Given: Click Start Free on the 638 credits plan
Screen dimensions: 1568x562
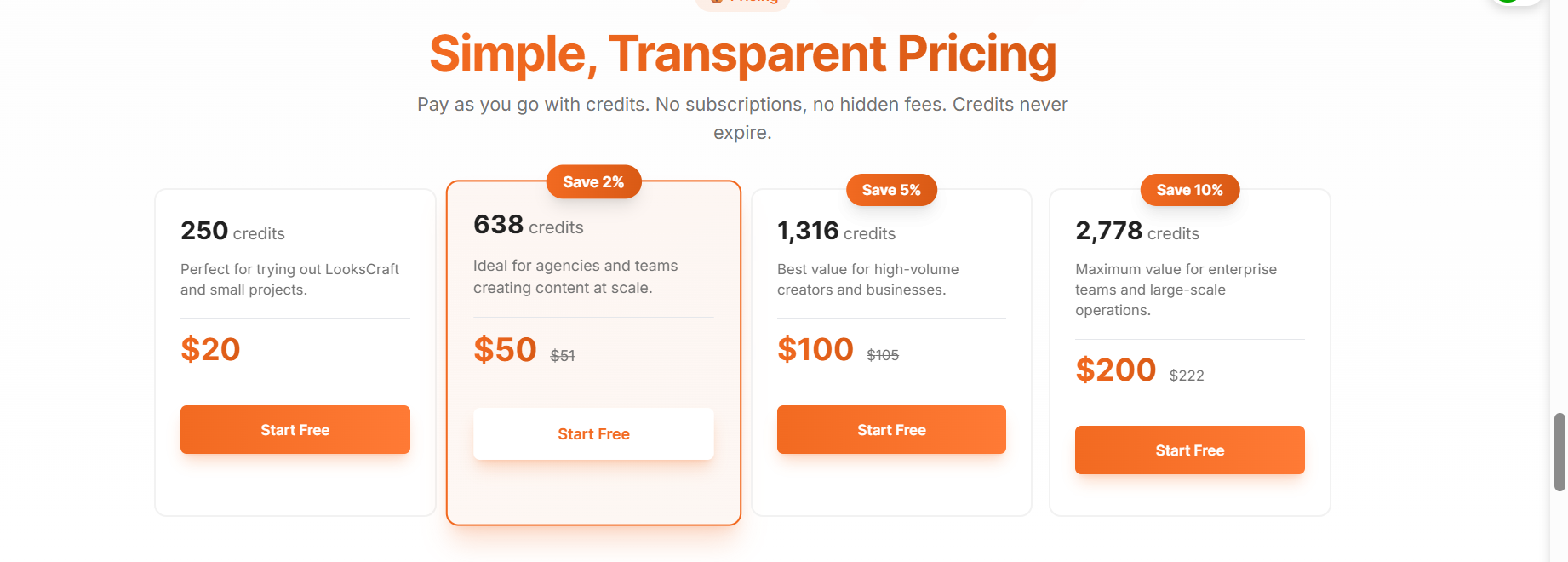Looking at the screenshot, I should (593, 434).
